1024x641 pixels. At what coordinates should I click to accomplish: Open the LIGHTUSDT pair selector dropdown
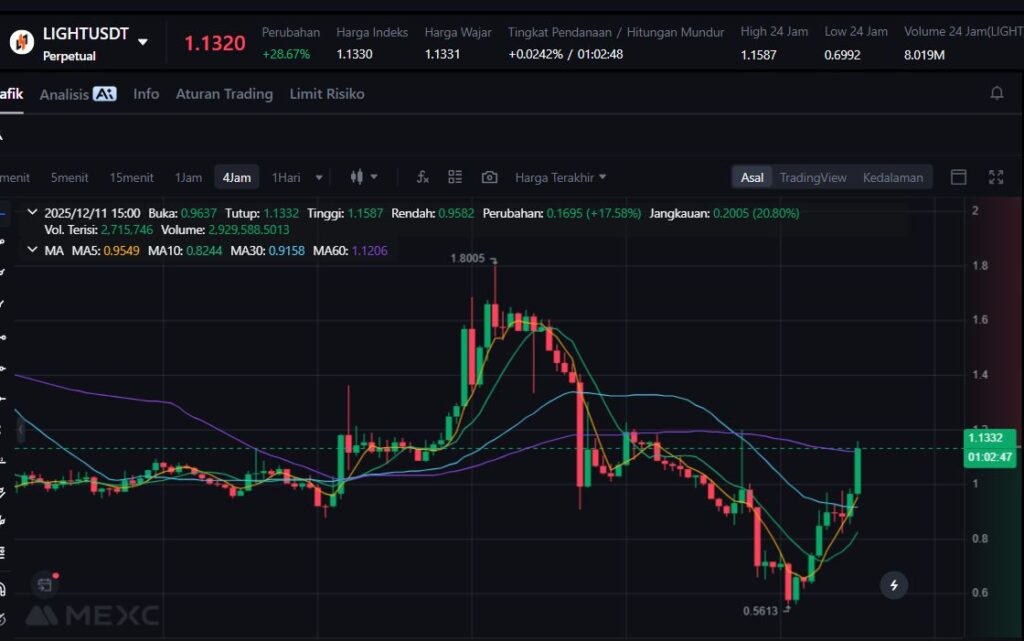pyautogui.click(x=143, y=42)
